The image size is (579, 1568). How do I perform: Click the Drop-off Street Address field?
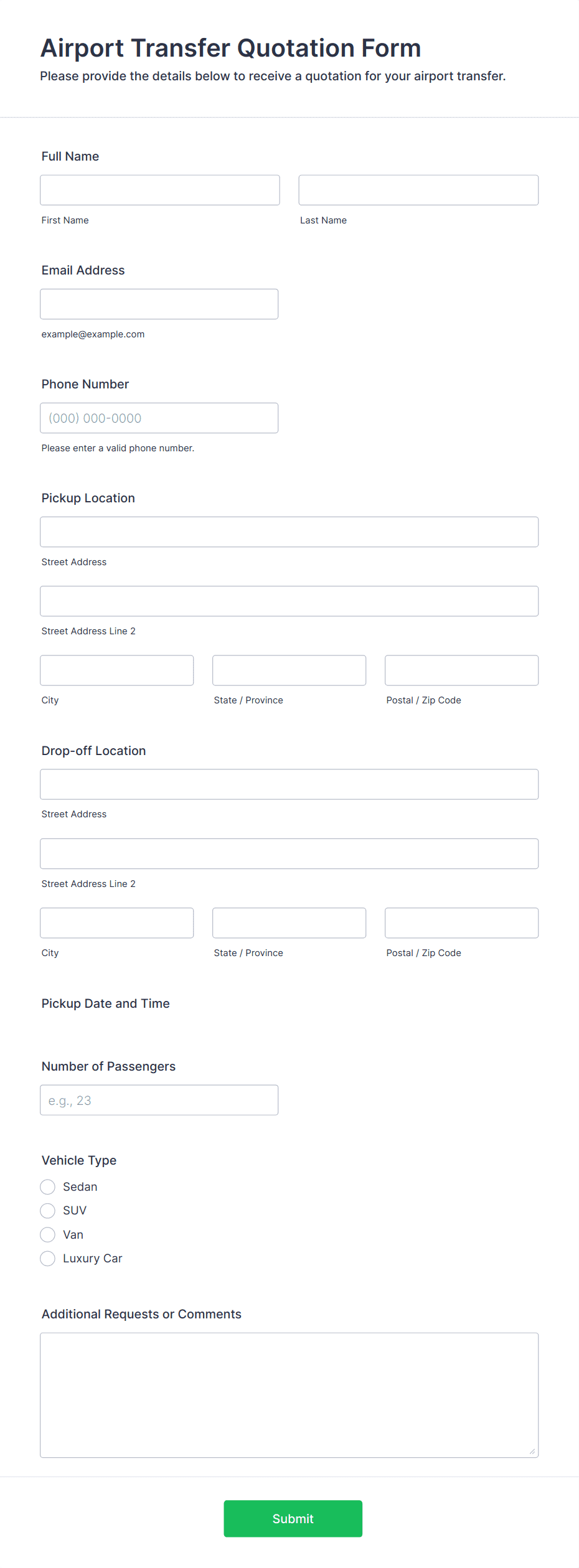pyautogui.click(x=289, y=784)
